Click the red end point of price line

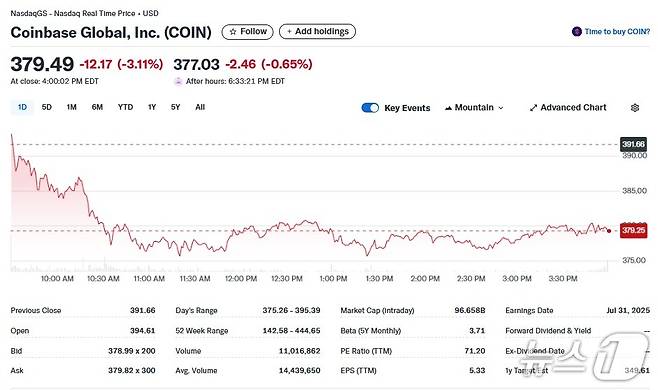609,231
